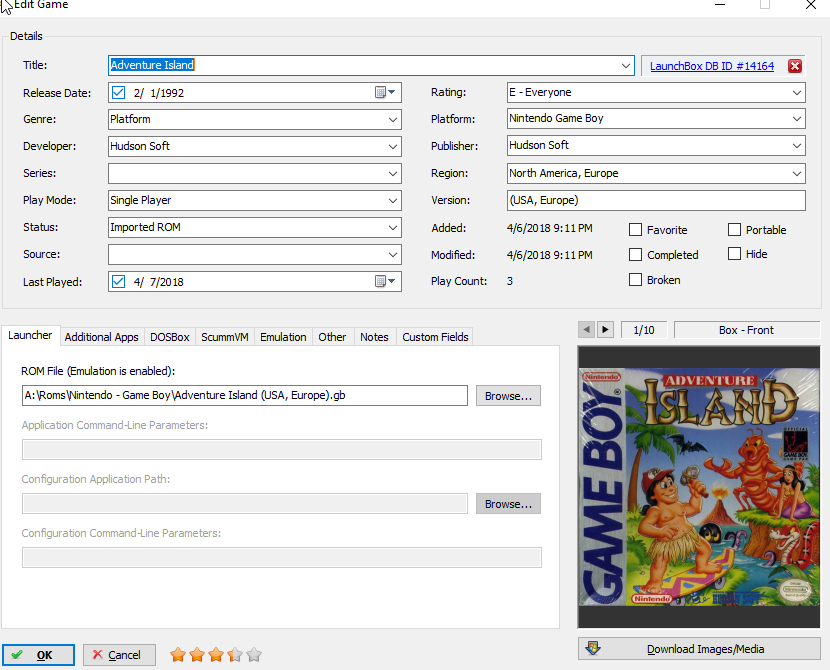830x670 pixels.
Task: Open the Source dropdown
Action: pos(393,255)
